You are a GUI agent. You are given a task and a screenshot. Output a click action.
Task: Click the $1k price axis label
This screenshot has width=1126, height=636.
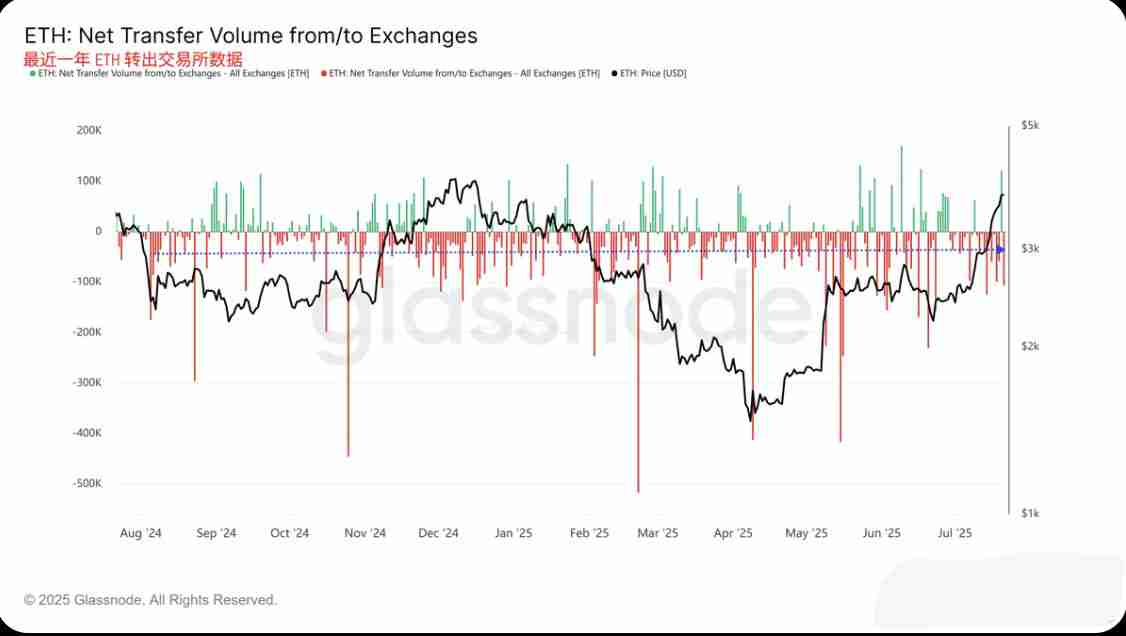pyautogui.click(x=1030, y=512)
